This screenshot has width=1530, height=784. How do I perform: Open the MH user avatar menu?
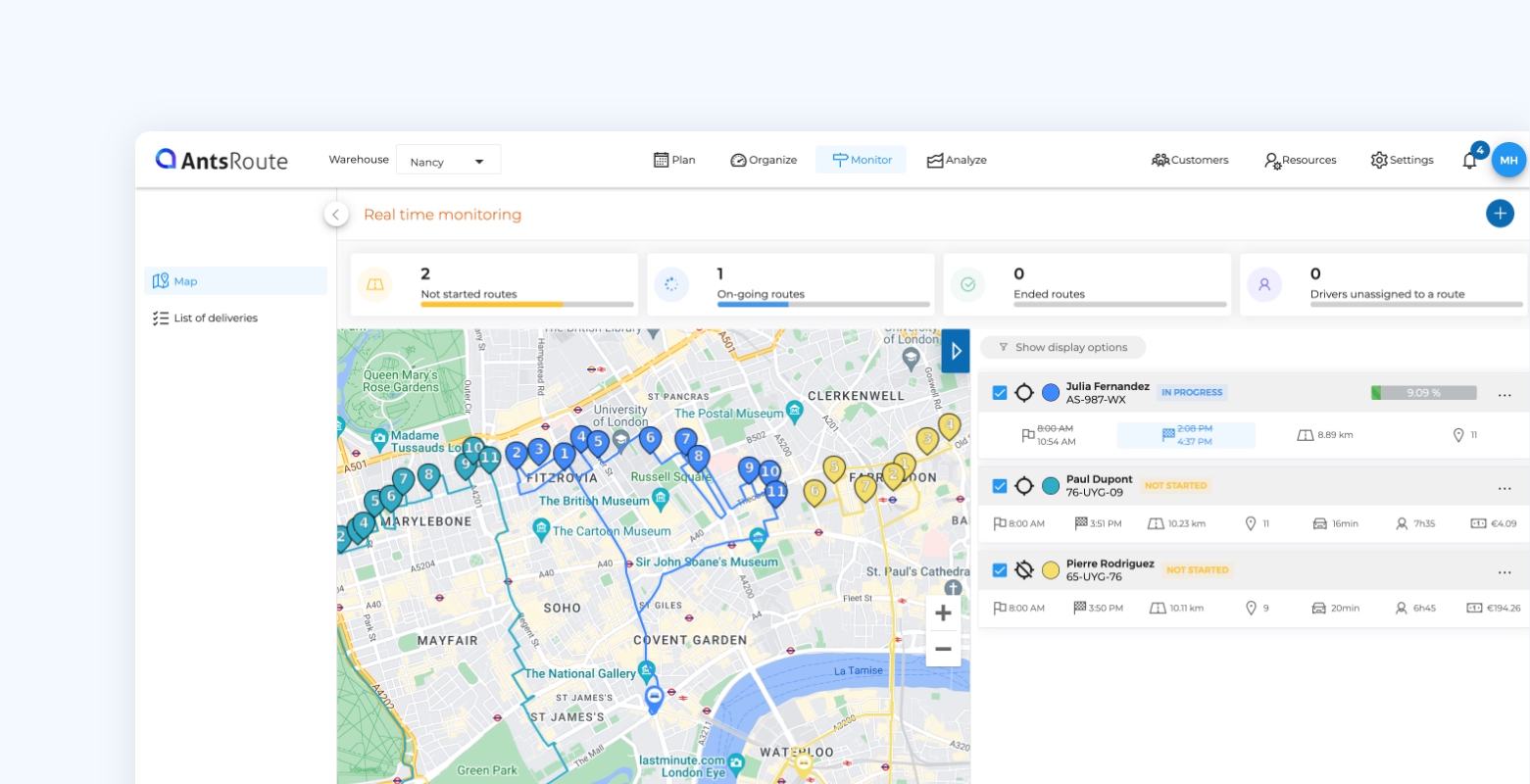pyautogui.click(x=1508, y=160)
